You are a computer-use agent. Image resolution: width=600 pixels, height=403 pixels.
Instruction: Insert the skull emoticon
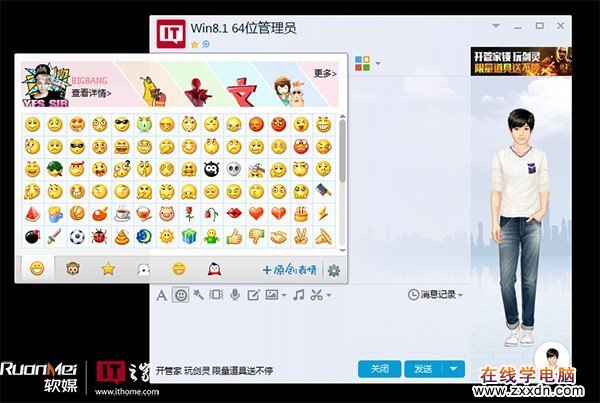(x=234, y=169)
